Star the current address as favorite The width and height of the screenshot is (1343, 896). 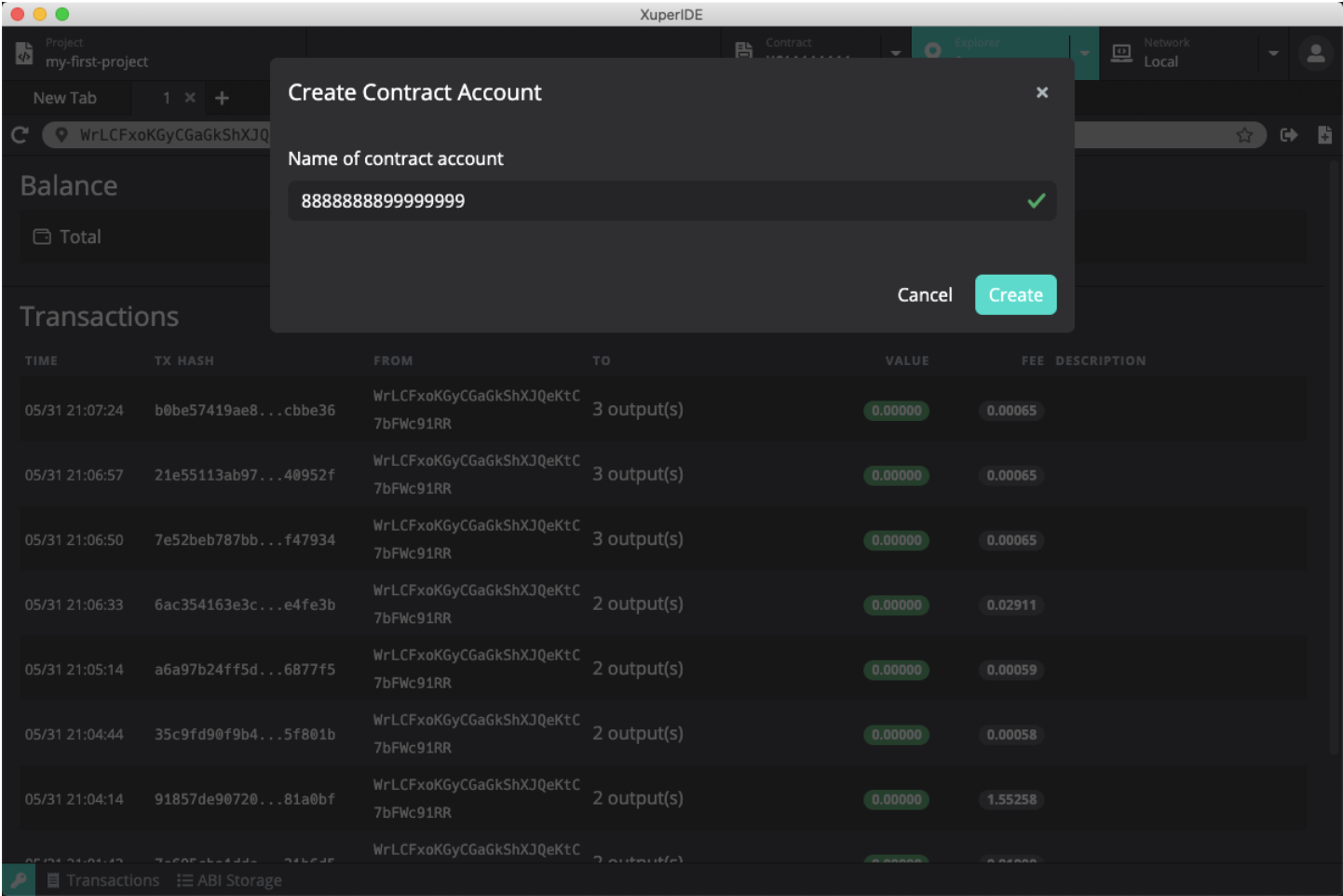click(x=1244, y=135)
